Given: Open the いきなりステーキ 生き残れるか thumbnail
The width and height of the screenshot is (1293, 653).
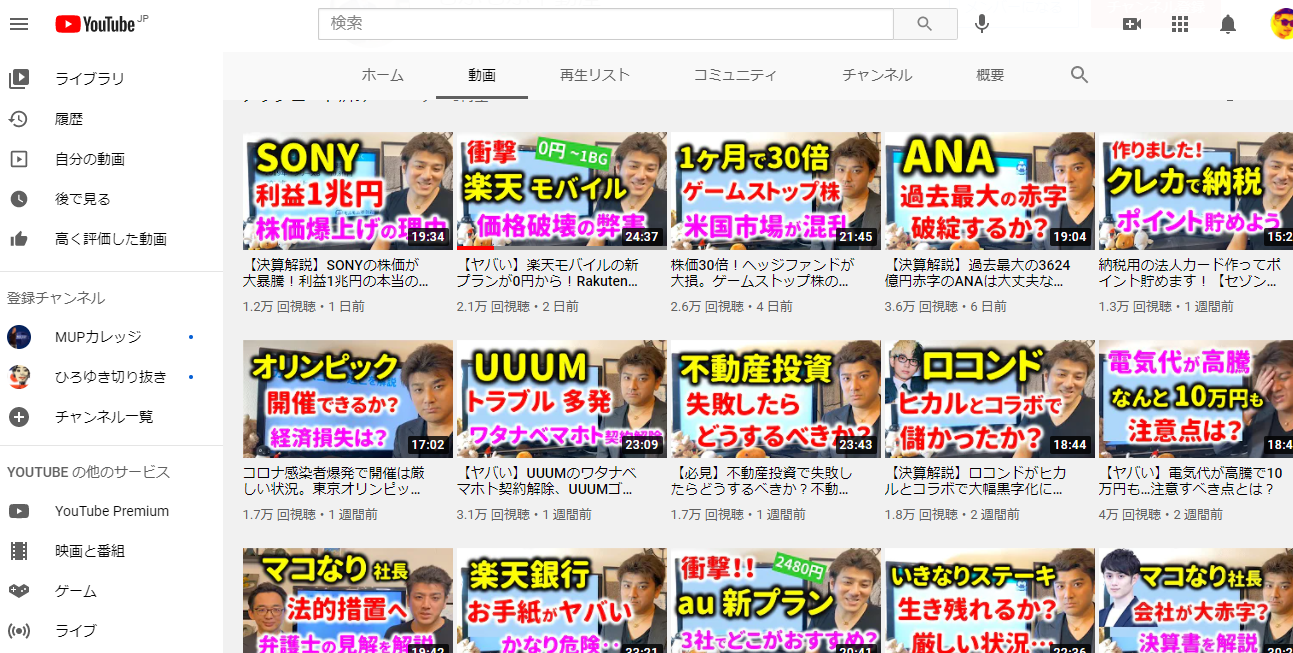Looking at the screenshot, I should (x=990, y=600).
